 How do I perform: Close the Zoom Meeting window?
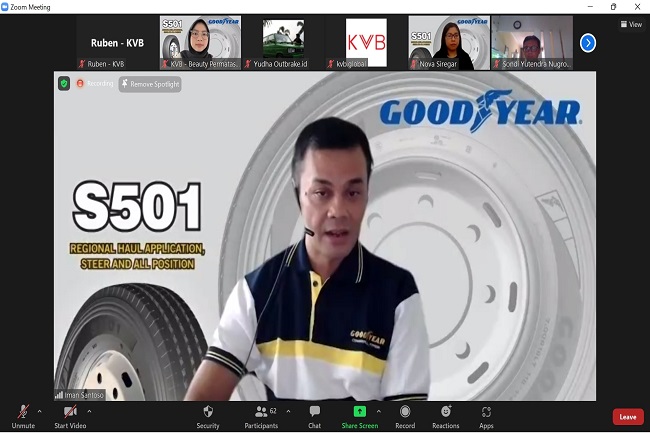[x=638, y=7]
